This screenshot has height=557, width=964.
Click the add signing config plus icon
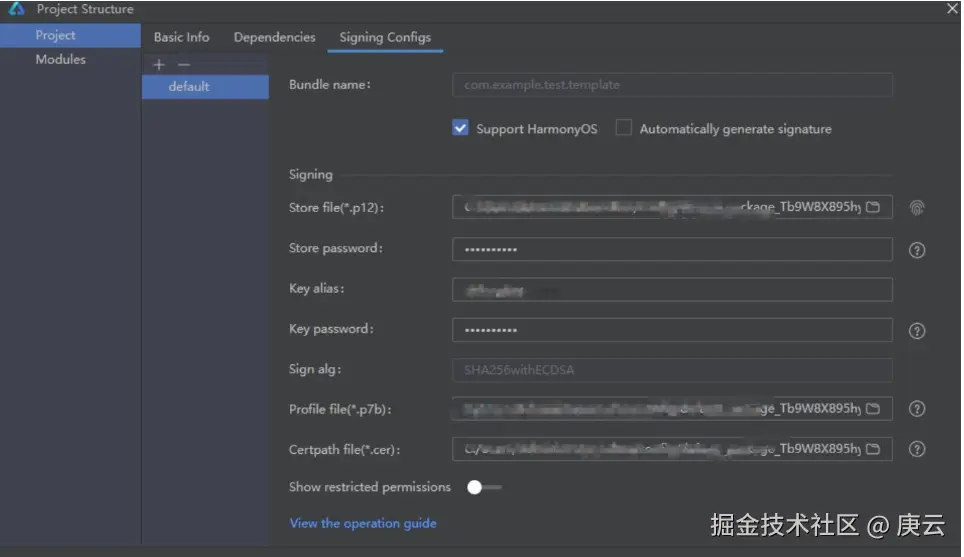pyautogui.click(x=159, y=65)
